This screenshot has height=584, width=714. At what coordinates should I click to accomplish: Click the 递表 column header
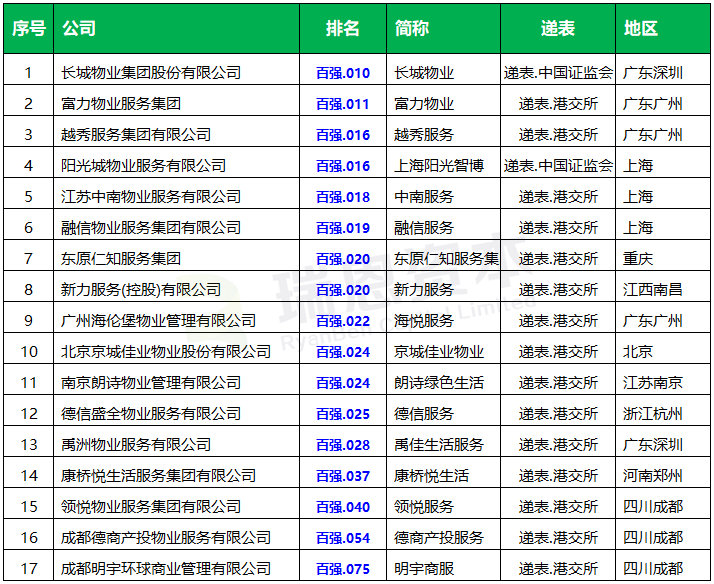[x=558, y=29]
